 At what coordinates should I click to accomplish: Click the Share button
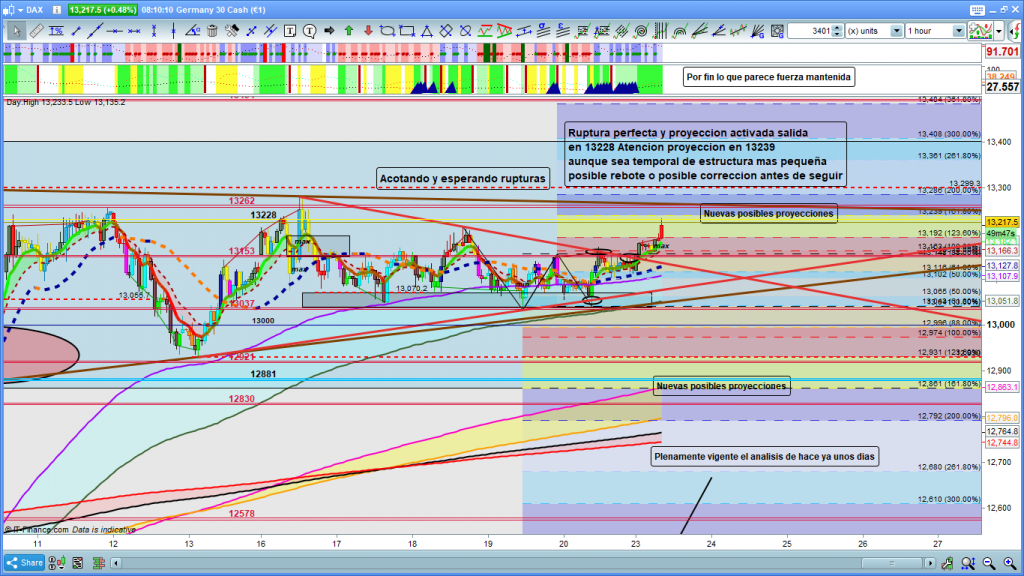pos(25,564)
